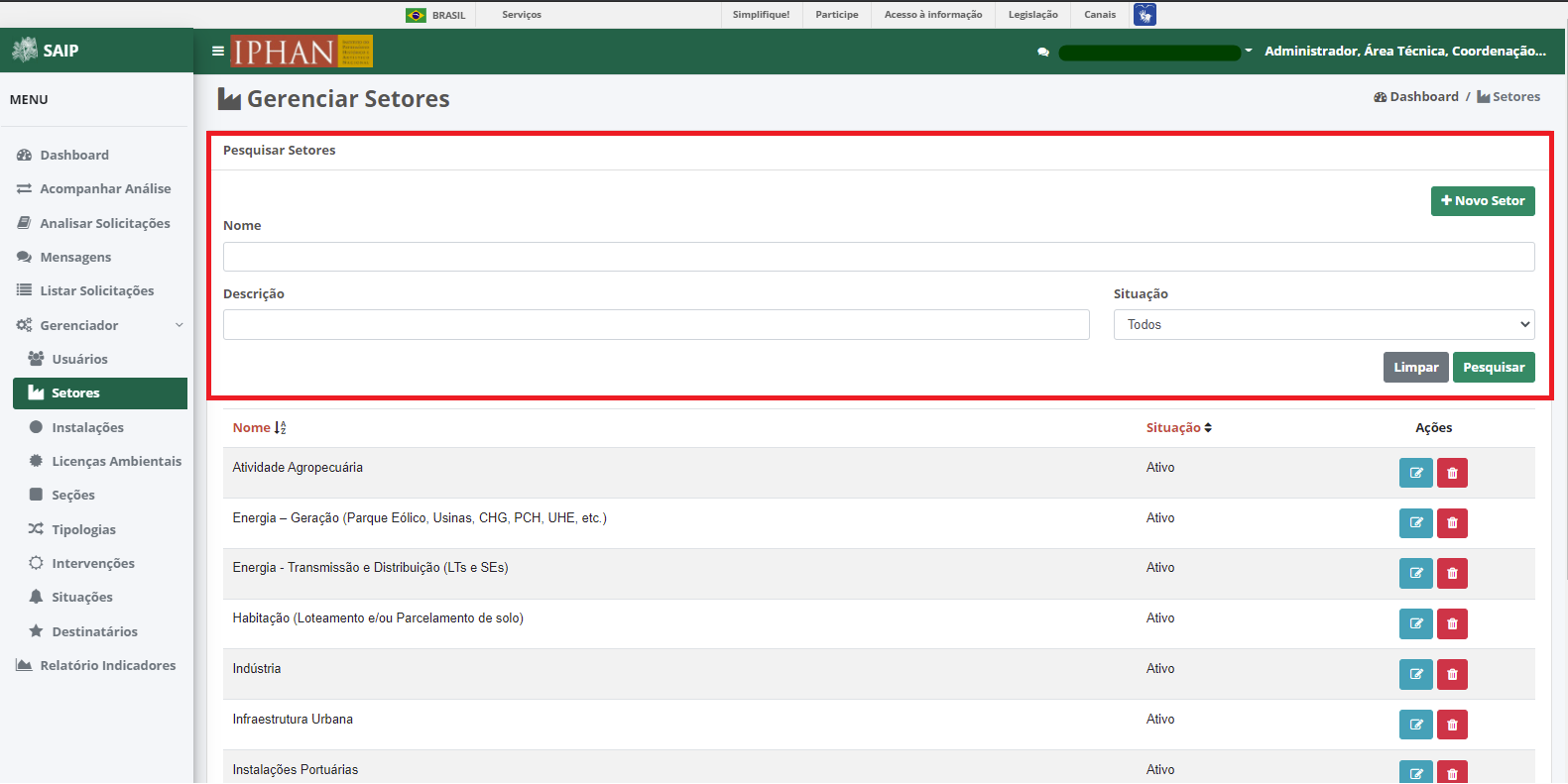Click the SAIP logo in sidebar
The width and height of the screenshot is (1568, 784).
[46, 50]
